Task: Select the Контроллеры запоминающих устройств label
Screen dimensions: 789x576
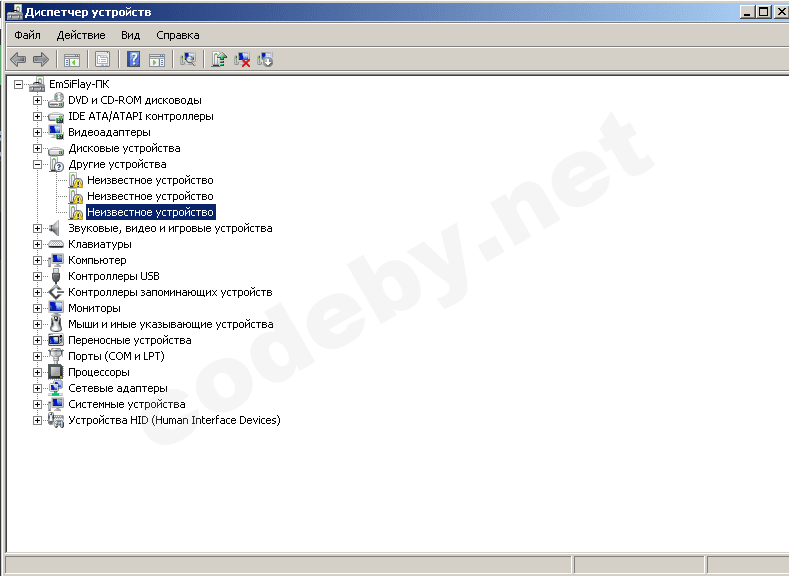Action: tap(170, 292)
